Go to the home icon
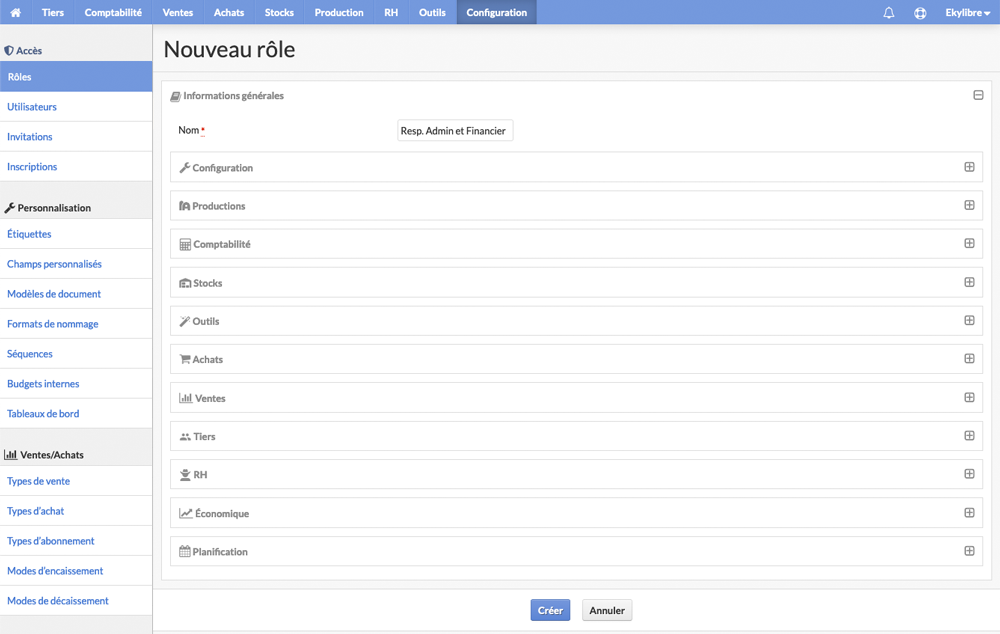This screenshot has height=634, width=1000. point(15,12)
